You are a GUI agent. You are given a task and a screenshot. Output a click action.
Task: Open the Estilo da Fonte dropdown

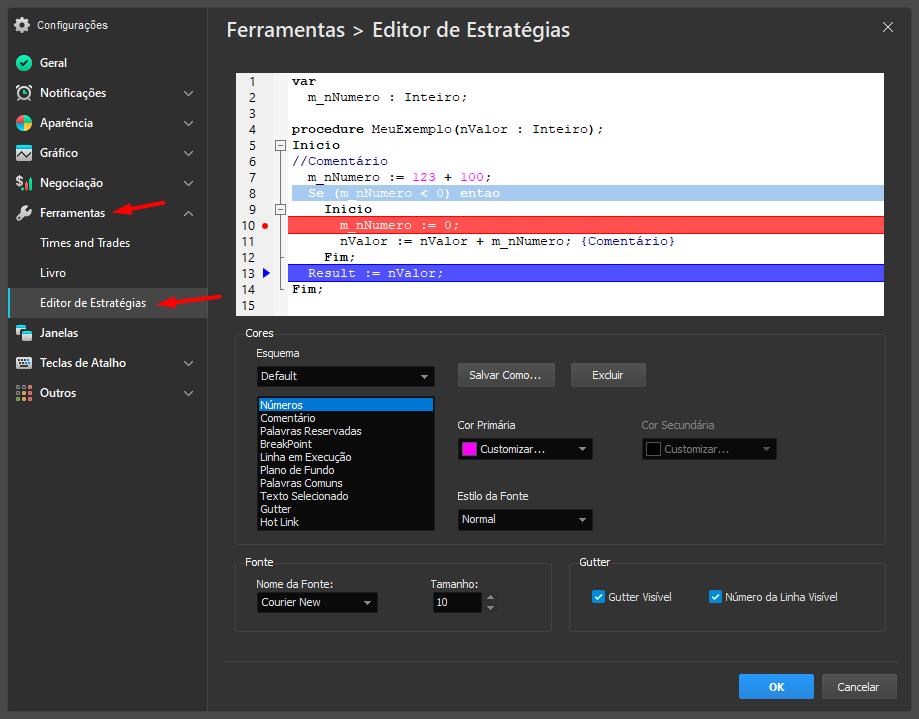coord(525,520)
